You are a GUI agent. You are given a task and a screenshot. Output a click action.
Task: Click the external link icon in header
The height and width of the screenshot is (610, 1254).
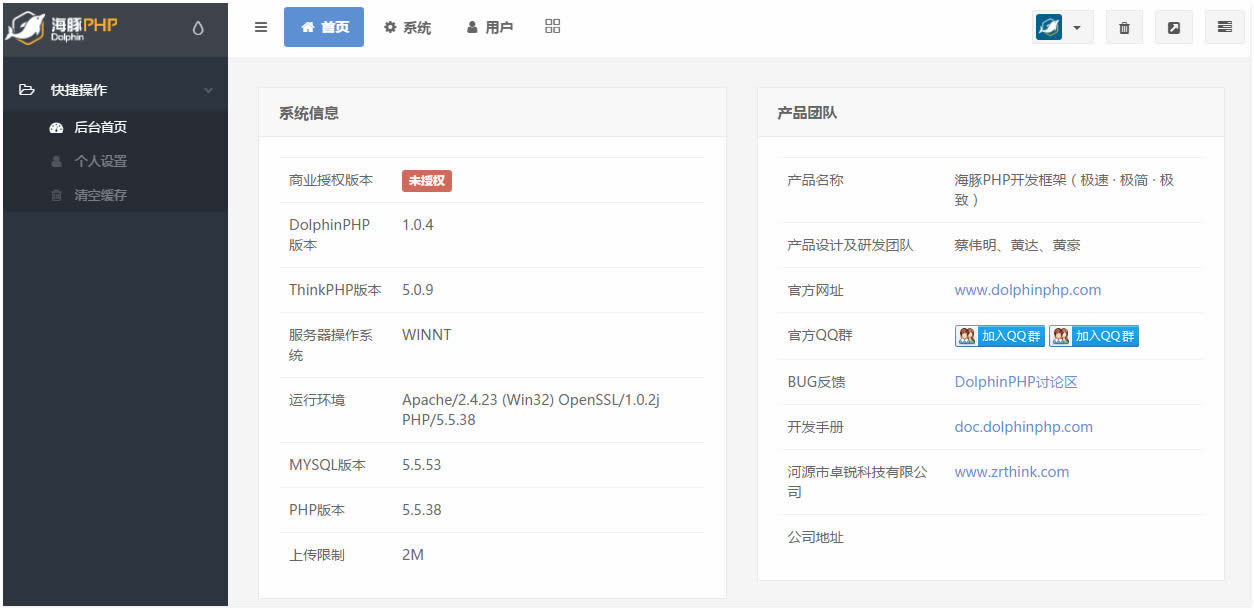click(1174, 28)
